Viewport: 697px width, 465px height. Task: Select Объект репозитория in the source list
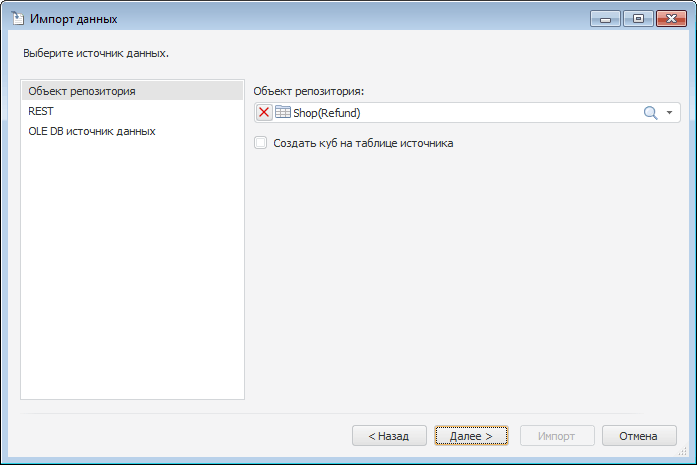(82, 91)
